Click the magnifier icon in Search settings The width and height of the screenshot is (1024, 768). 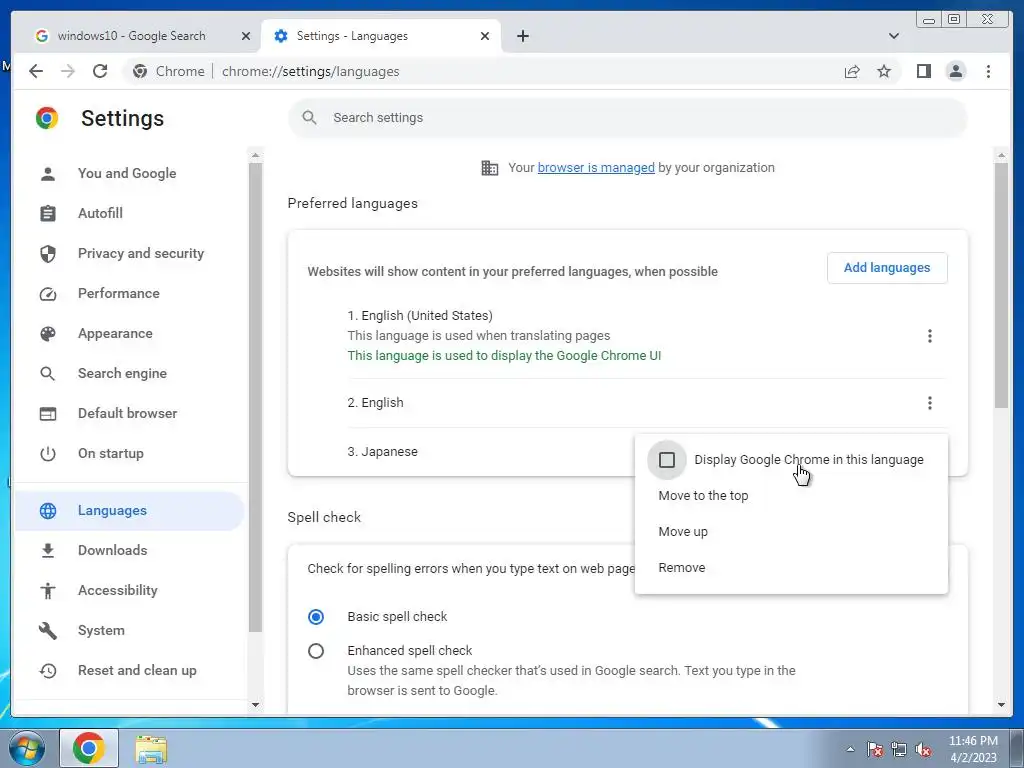click(x=310, y=118)
